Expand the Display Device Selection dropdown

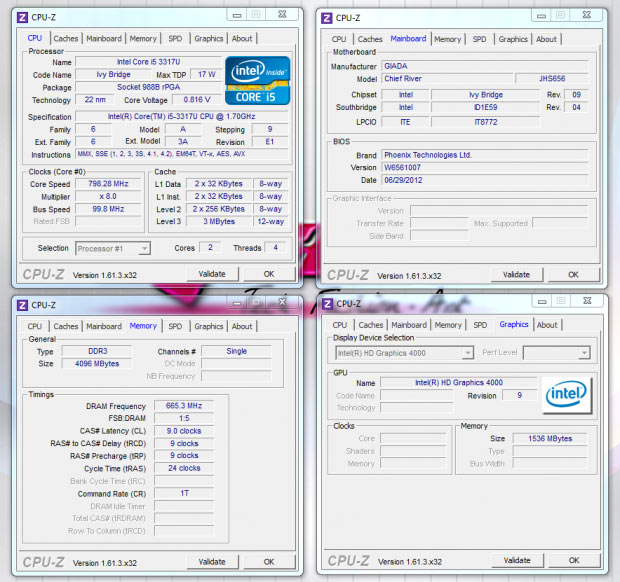pos(402,353)
